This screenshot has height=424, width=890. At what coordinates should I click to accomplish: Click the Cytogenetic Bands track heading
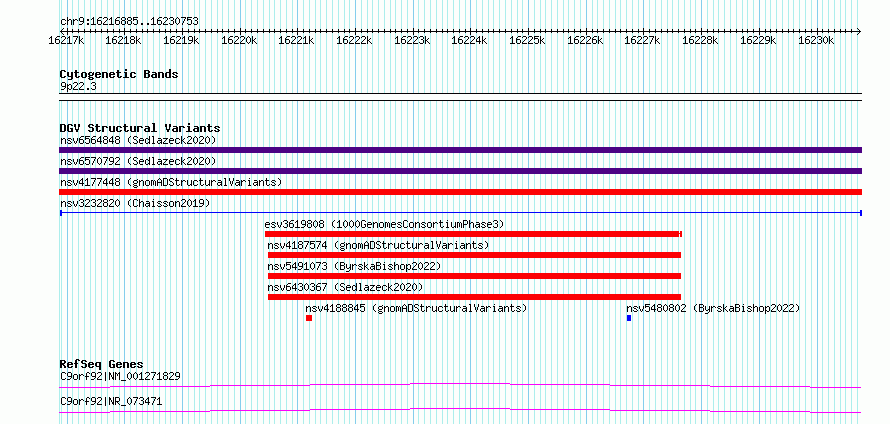[119, 74]
